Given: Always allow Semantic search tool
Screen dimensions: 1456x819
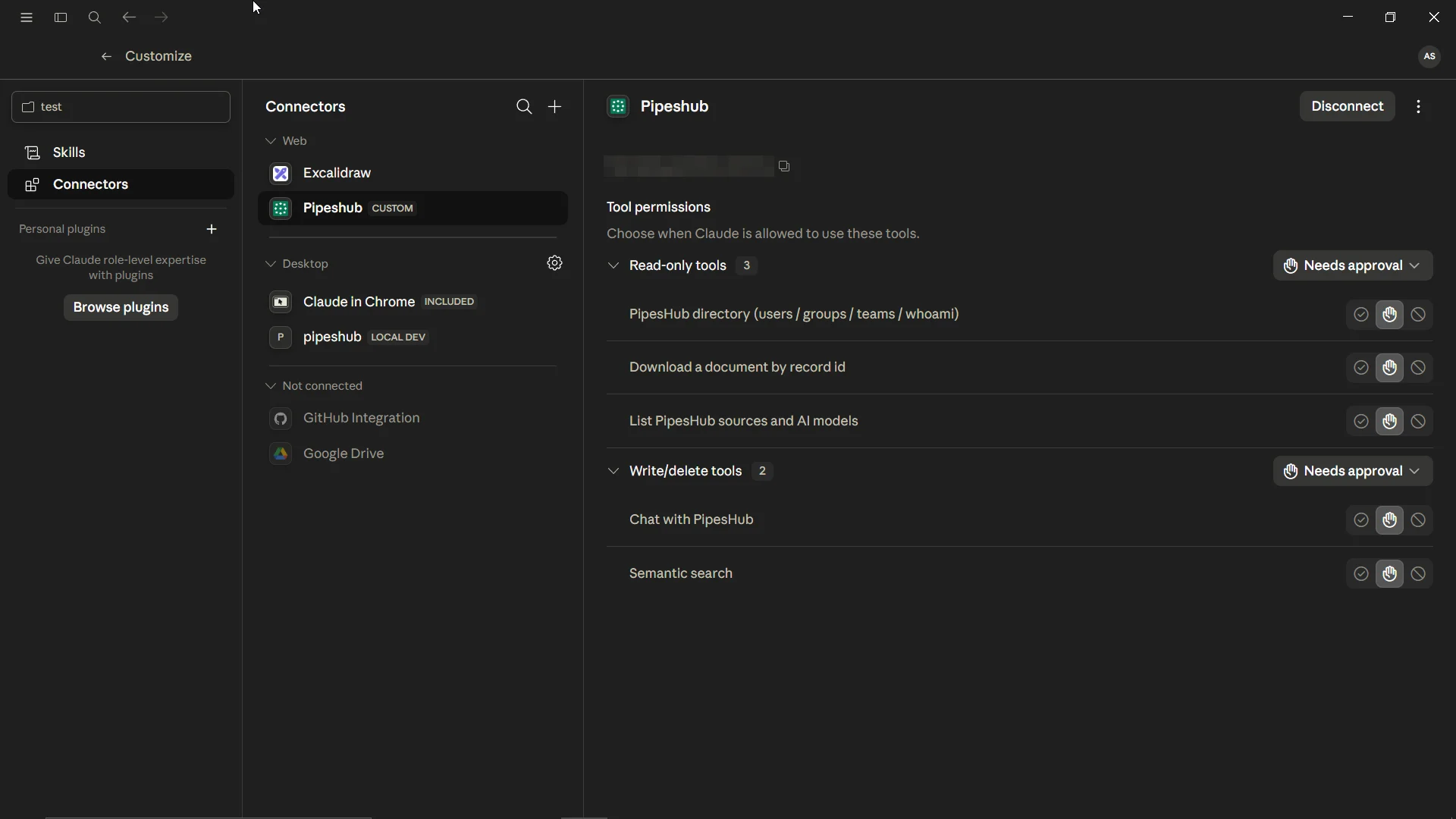Looking at the screenshot, I should coord(1361,574).
